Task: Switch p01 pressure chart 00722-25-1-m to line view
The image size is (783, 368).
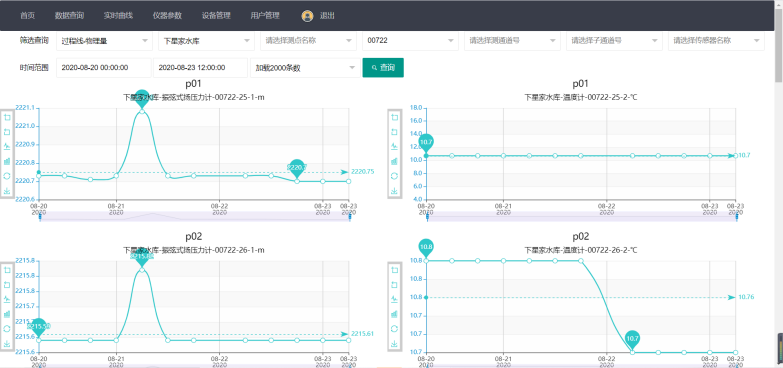Action: [7, 147]
